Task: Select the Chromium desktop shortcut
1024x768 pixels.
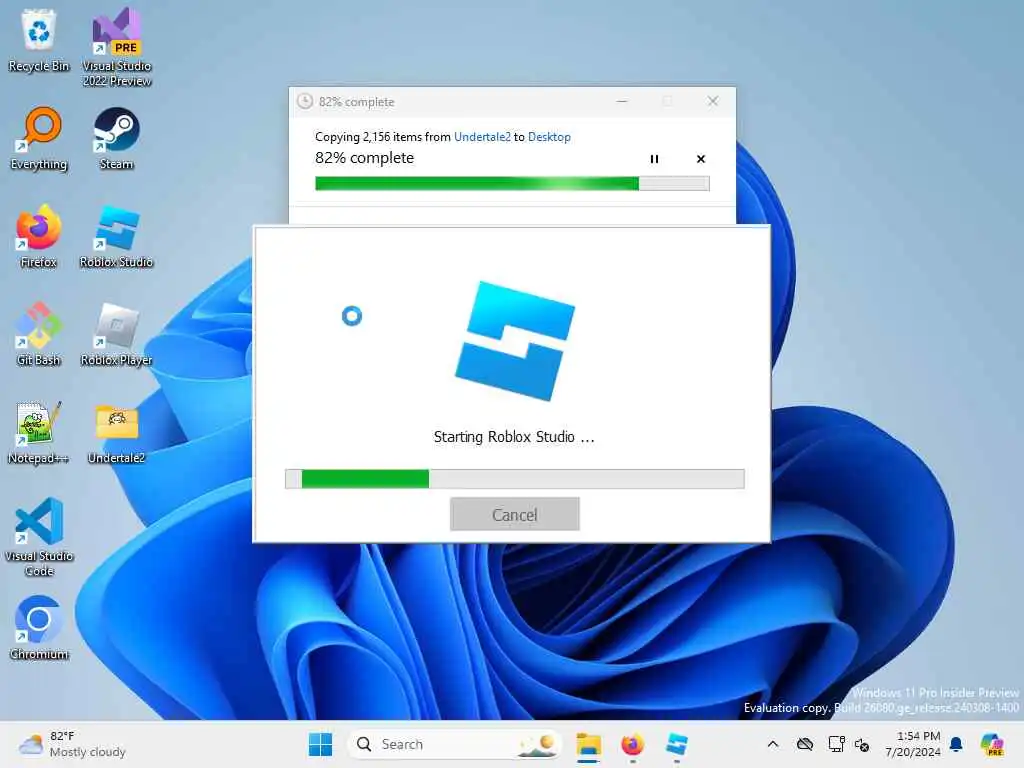Action: click(x=39, y=628)
